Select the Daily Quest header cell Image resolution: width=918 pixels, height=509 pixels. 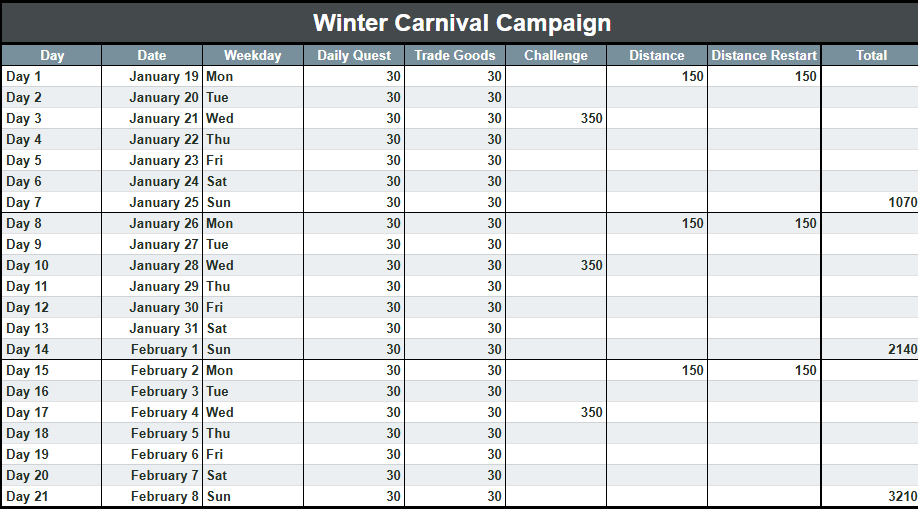click(354, 55)
